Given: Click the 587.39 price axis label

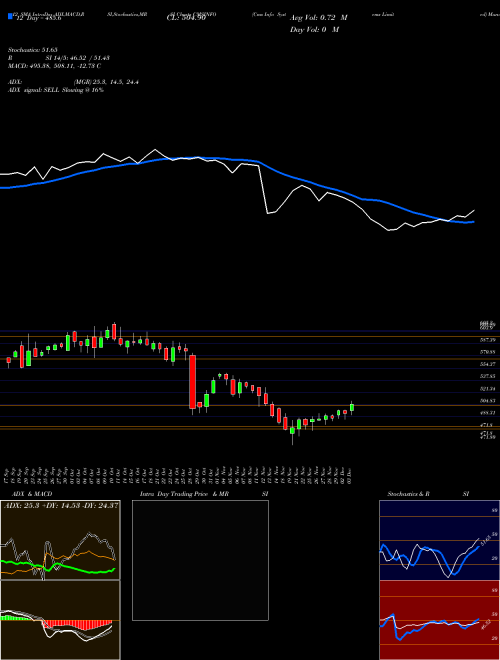Looking at the screenshot, I should click(x=487, y=339).
